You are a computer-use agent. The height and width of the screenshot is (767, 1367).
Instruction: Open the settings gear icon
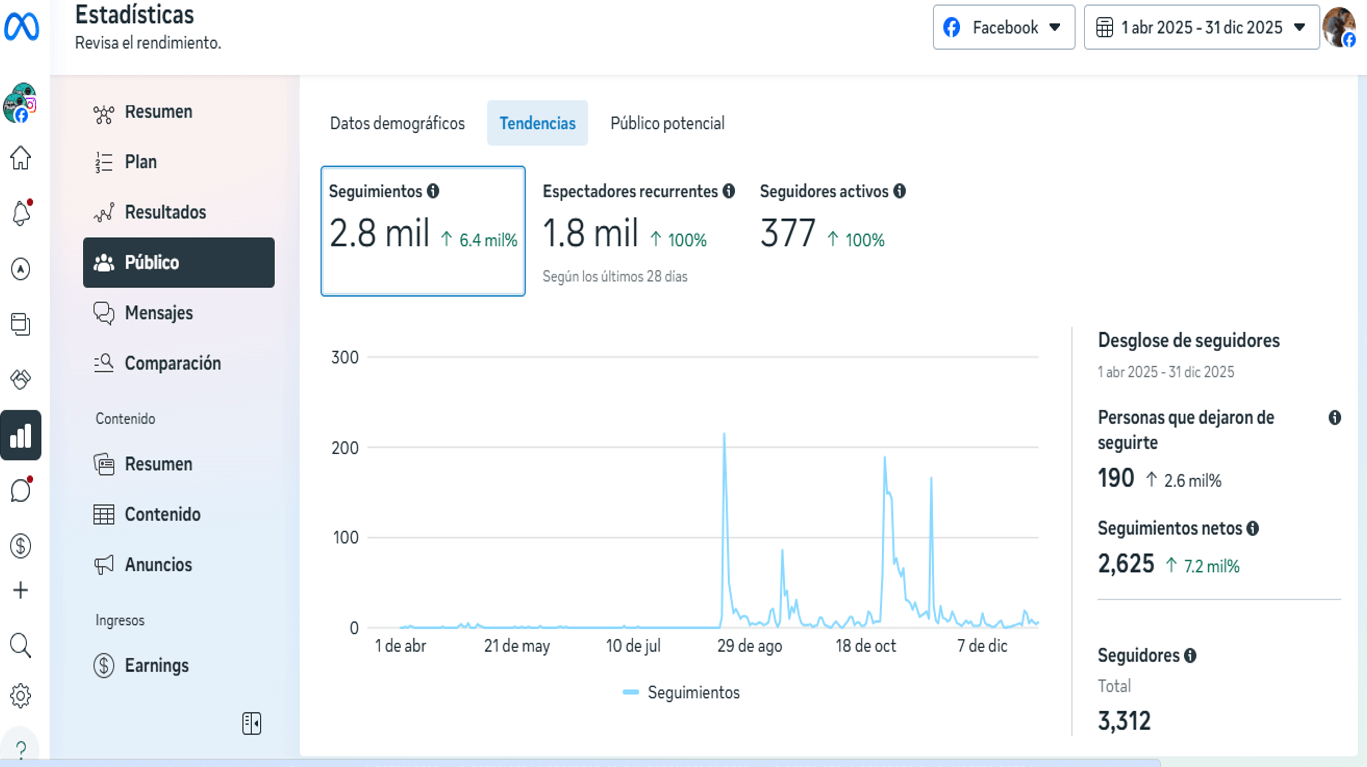pyautogui.click(x=20, y=696)
